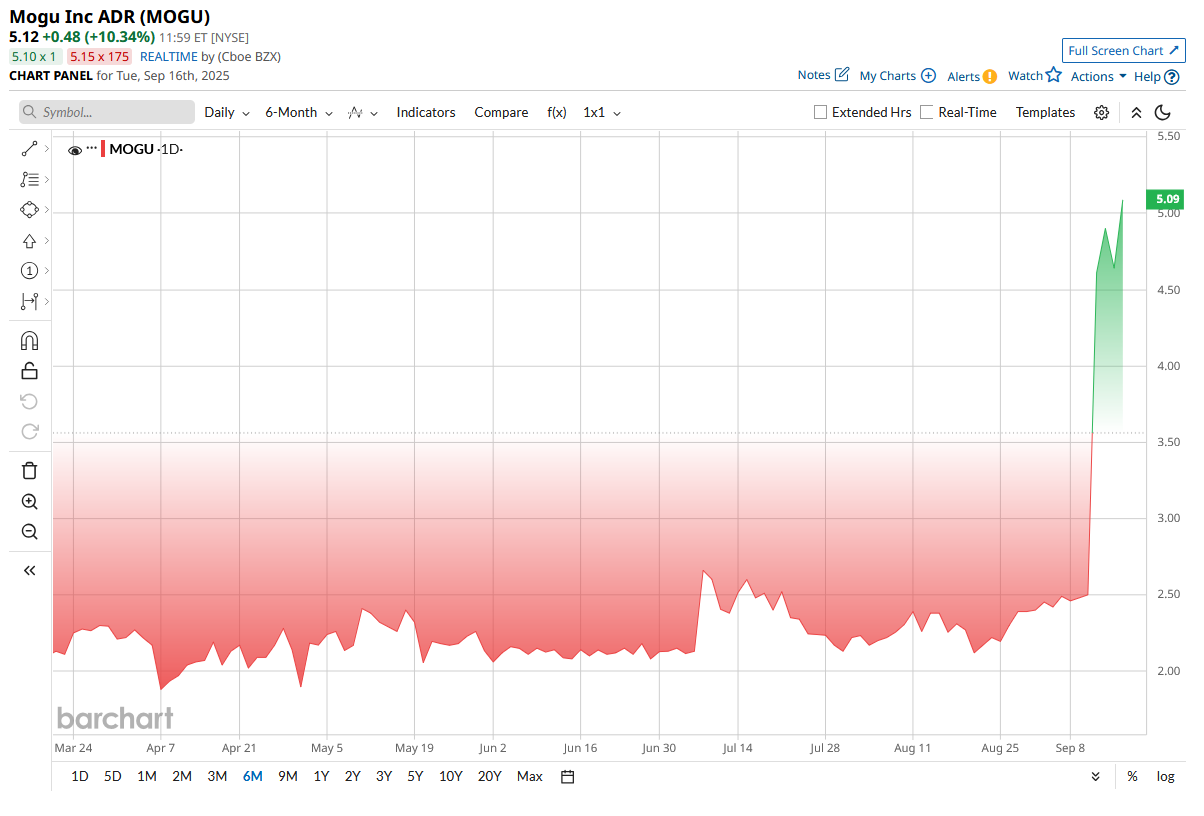
Task: Switch to dark mode moon icon
Action: 1163,112
